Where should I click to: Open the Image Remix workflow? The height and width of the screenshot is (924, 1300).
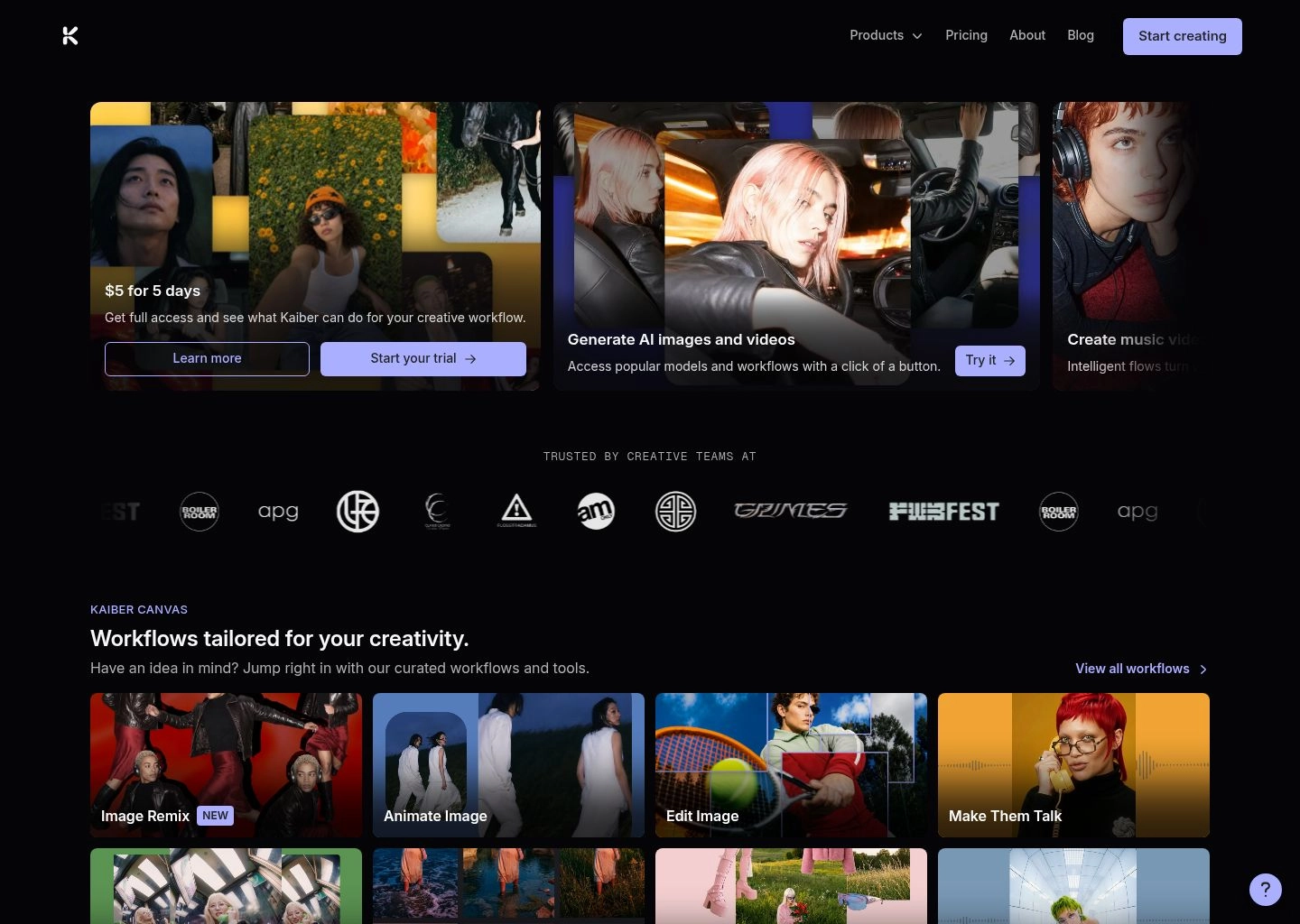pos(226,765)
